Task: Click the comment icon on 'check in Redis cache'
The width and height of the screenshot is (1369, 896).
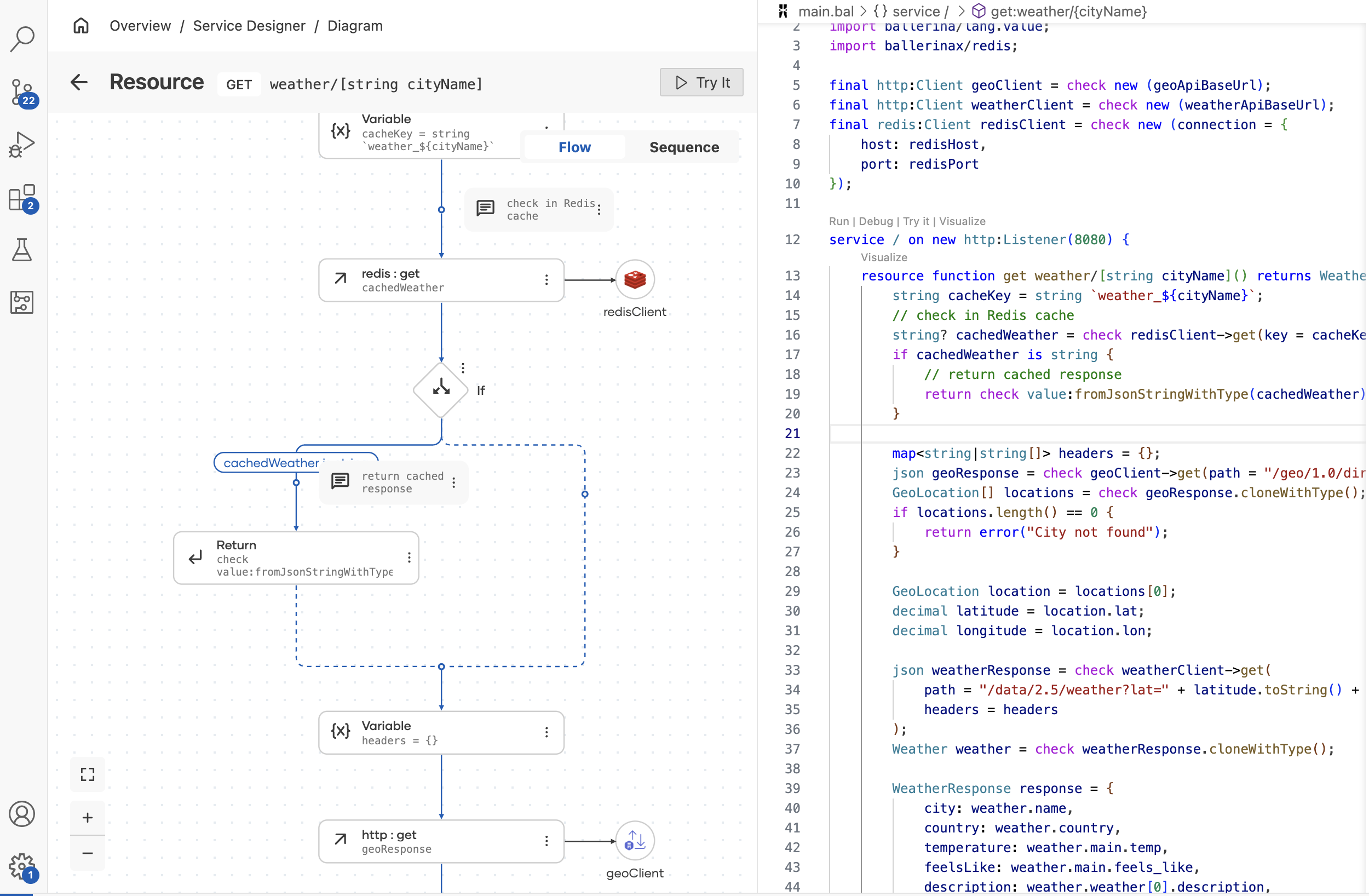Action: click(x=486, y=208)
